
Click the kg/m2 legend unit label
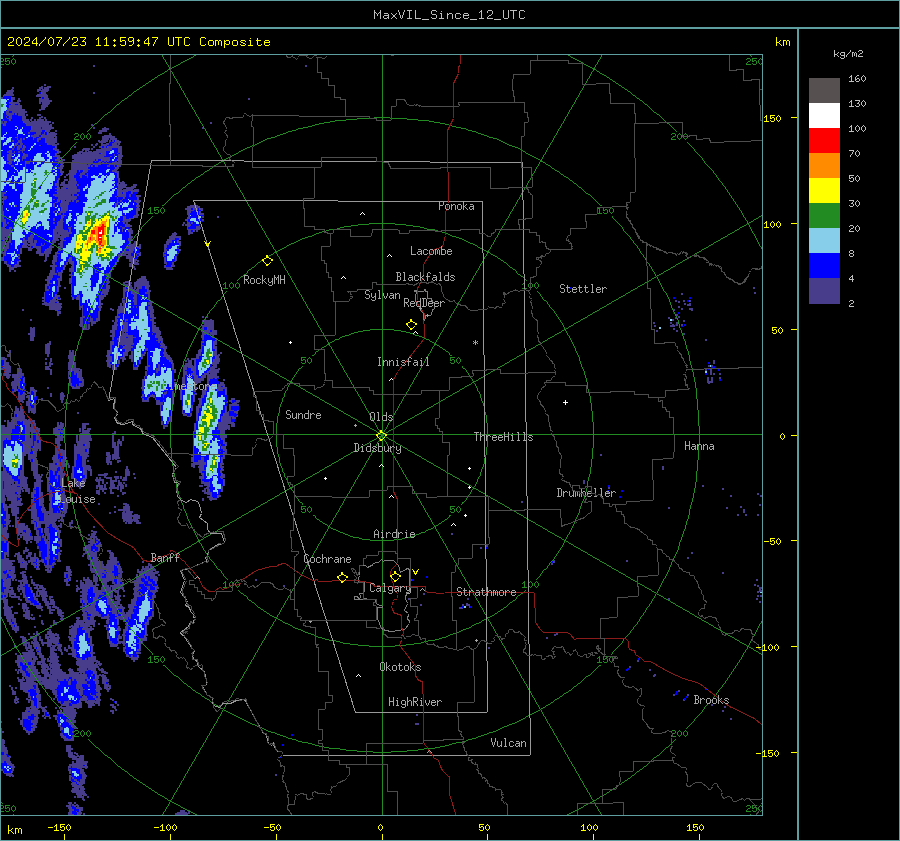pos(848,54)
